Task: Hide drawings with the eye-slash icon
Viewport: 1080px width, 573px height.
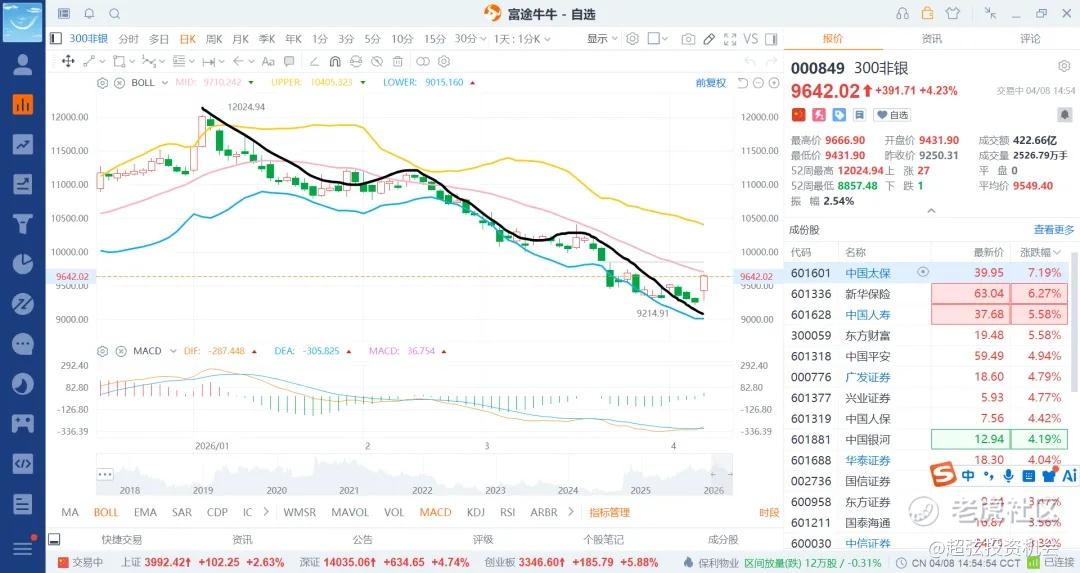Action: click(377, 61)
